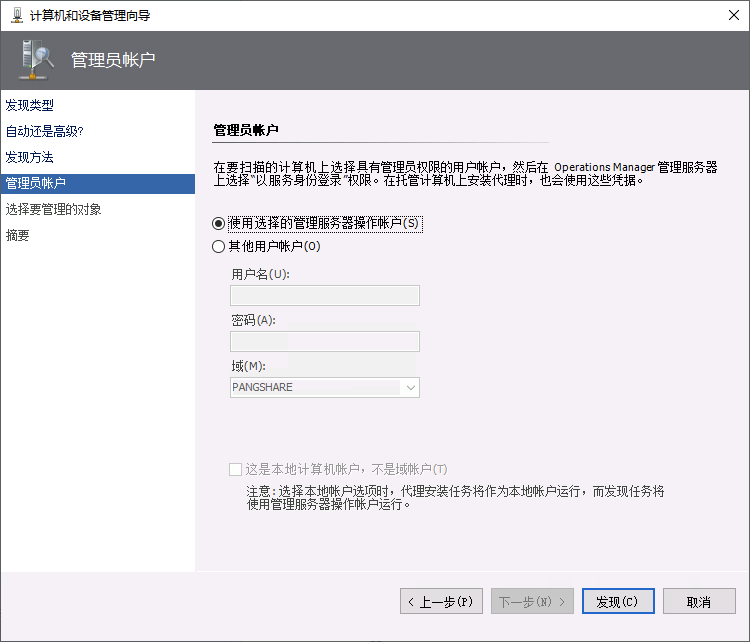
Task: Click the note text starting 注意:选择本地帐户选项时
Action: point(455,498)
